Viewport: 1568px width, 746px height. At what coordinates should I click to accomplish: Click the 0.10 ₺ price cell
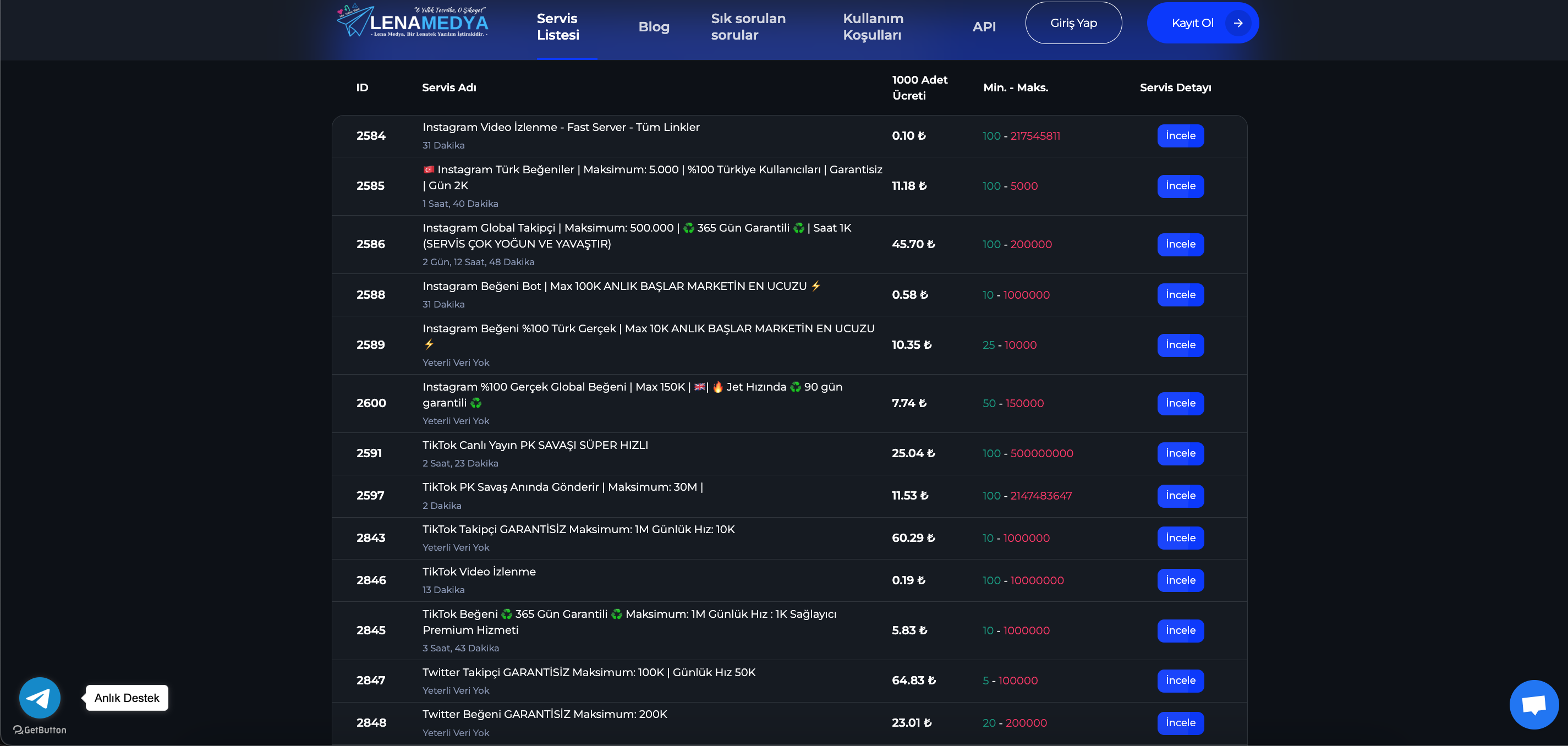908,136
